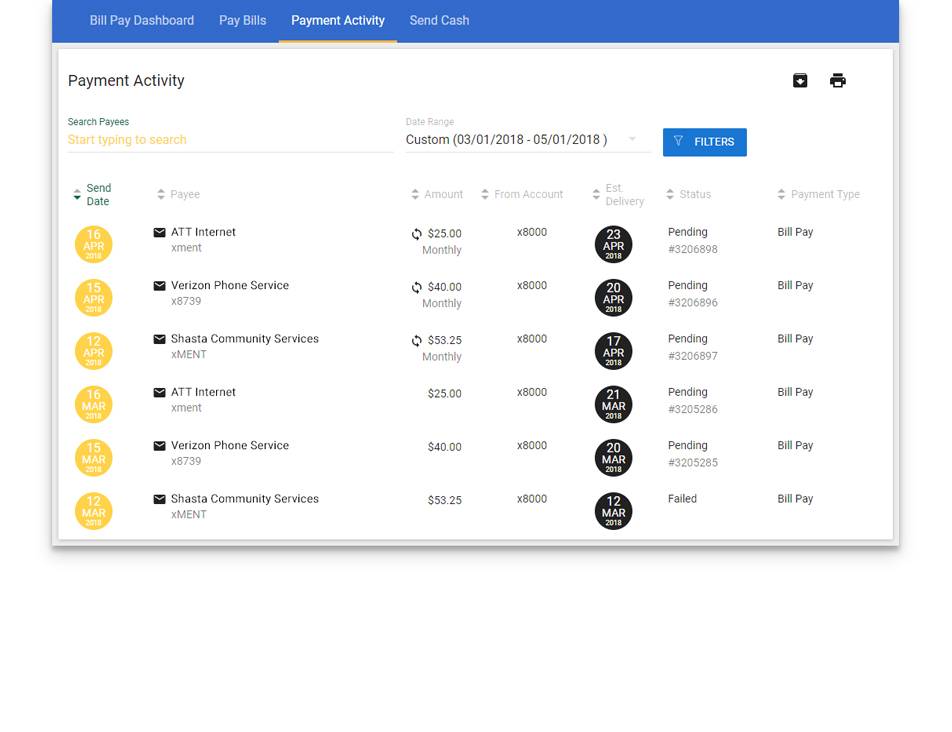Click recurring icon next to $25.00 Monthly
952x732 pixels.
pyautogui.click(x=416, y=234)
